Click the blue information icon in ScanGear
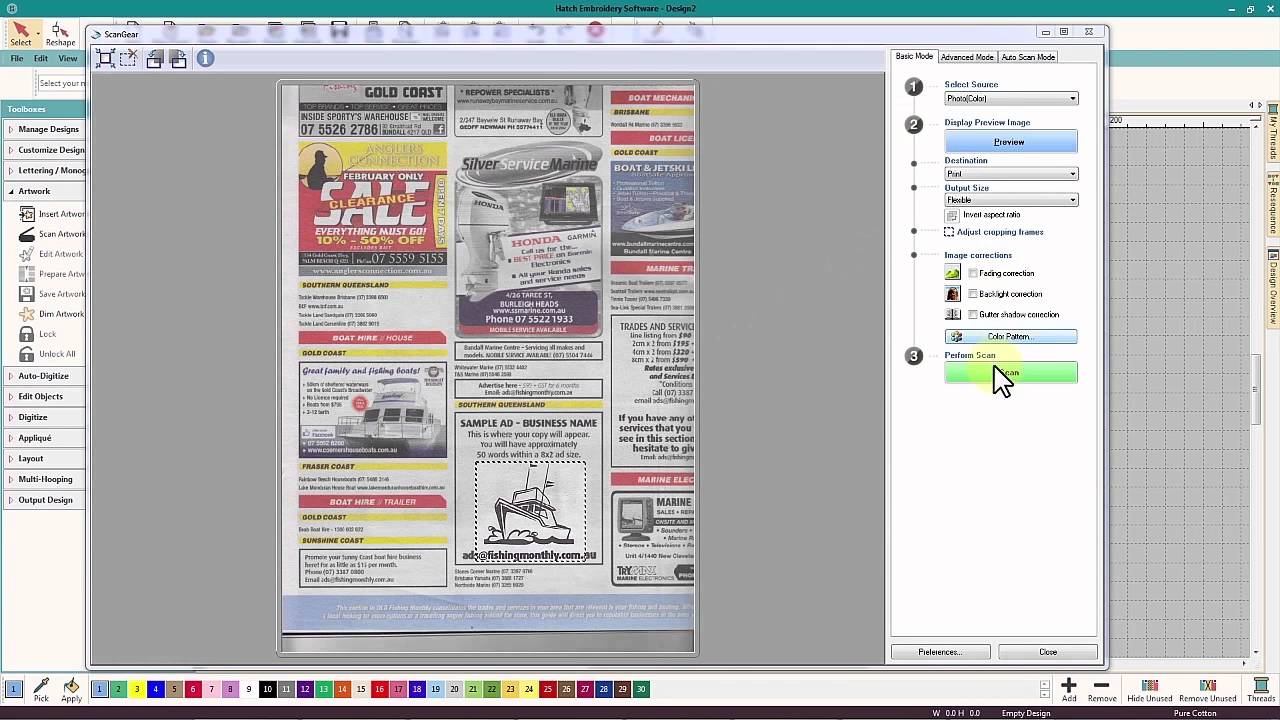This screenshot has height=720, width=1280. [x=205, y=59]
